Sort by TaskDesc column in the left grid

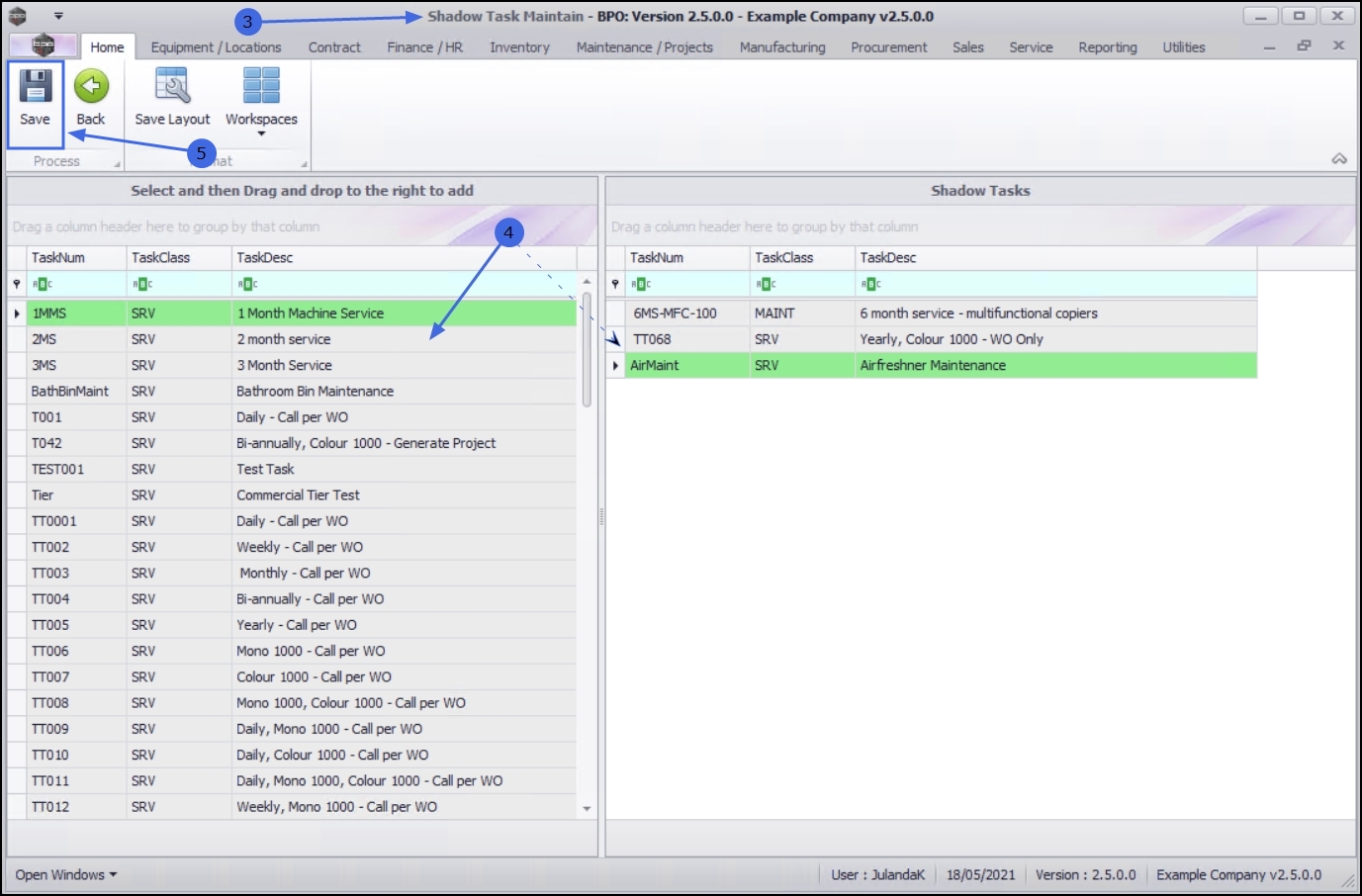(x=405, y=258)
